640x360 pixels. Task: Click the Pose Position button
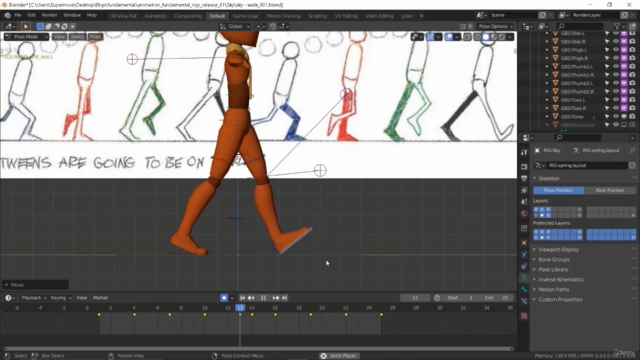[558, 190]
